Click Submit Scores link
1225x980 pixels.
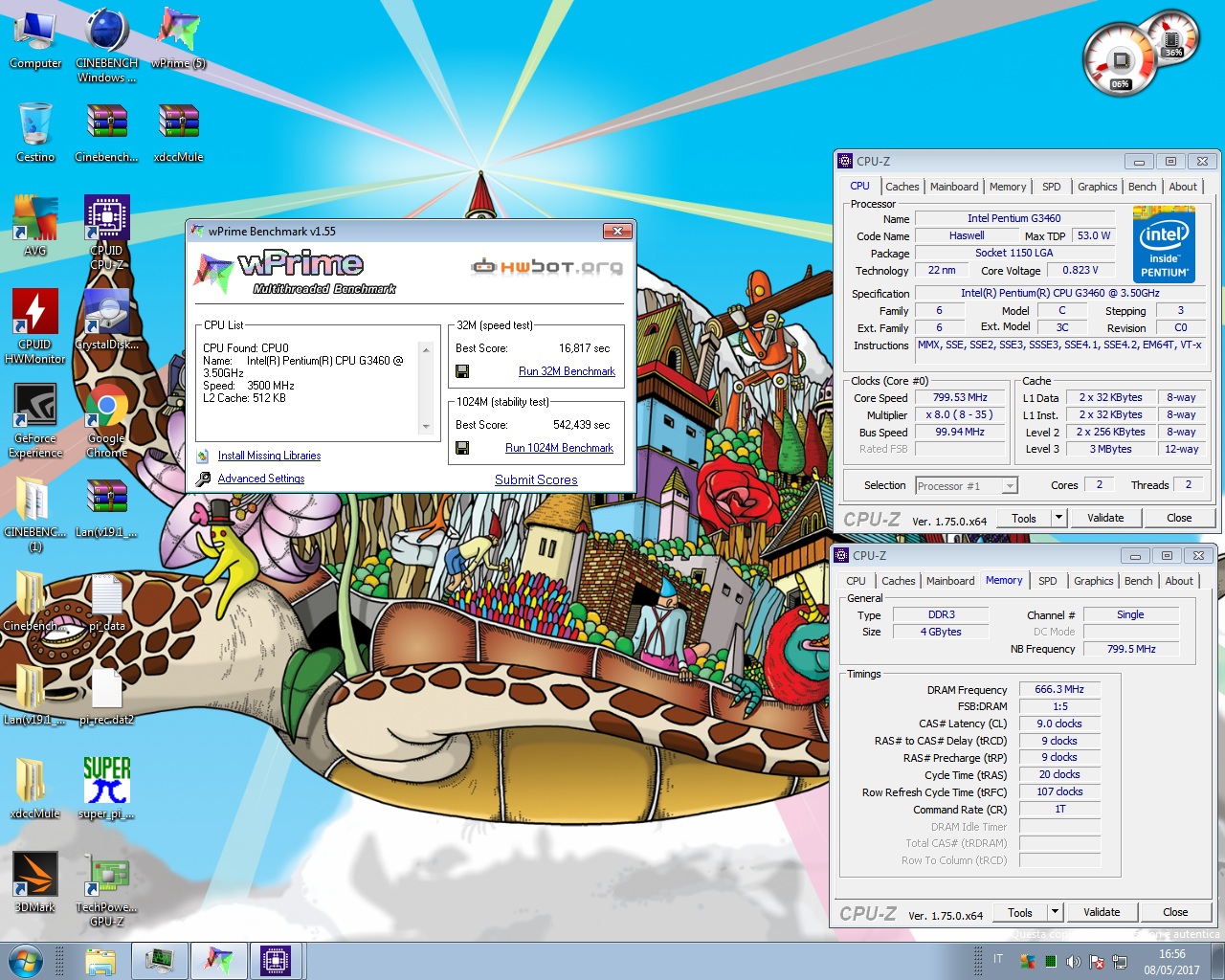[536, 479]
